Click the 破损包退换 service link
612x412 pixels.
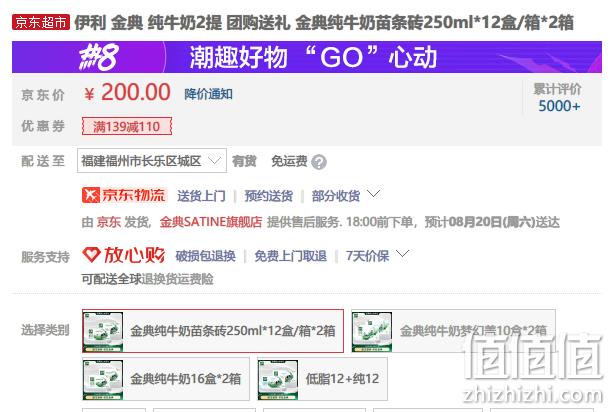pyautogui.click(x=206, y=256)
